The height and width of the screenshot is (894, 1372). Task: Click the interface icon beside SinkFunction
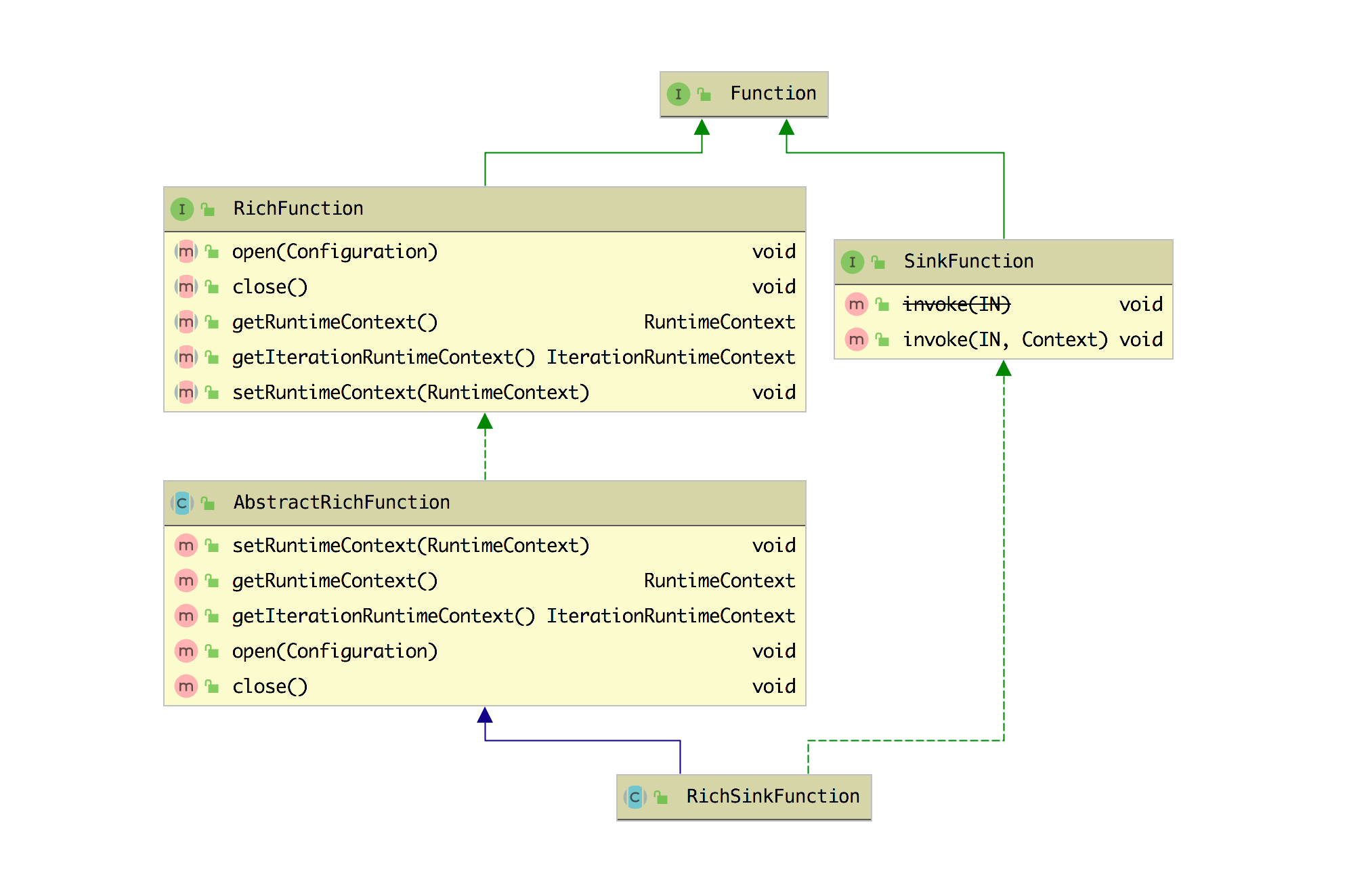852,262
